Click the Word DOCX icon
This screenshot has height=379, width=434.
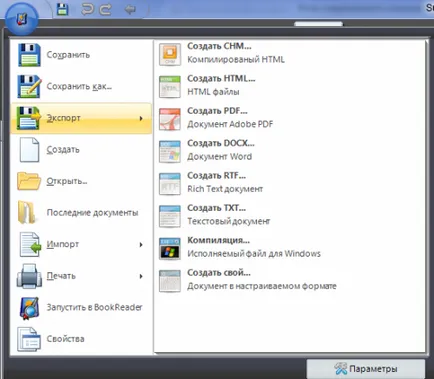tap(170, 151)
